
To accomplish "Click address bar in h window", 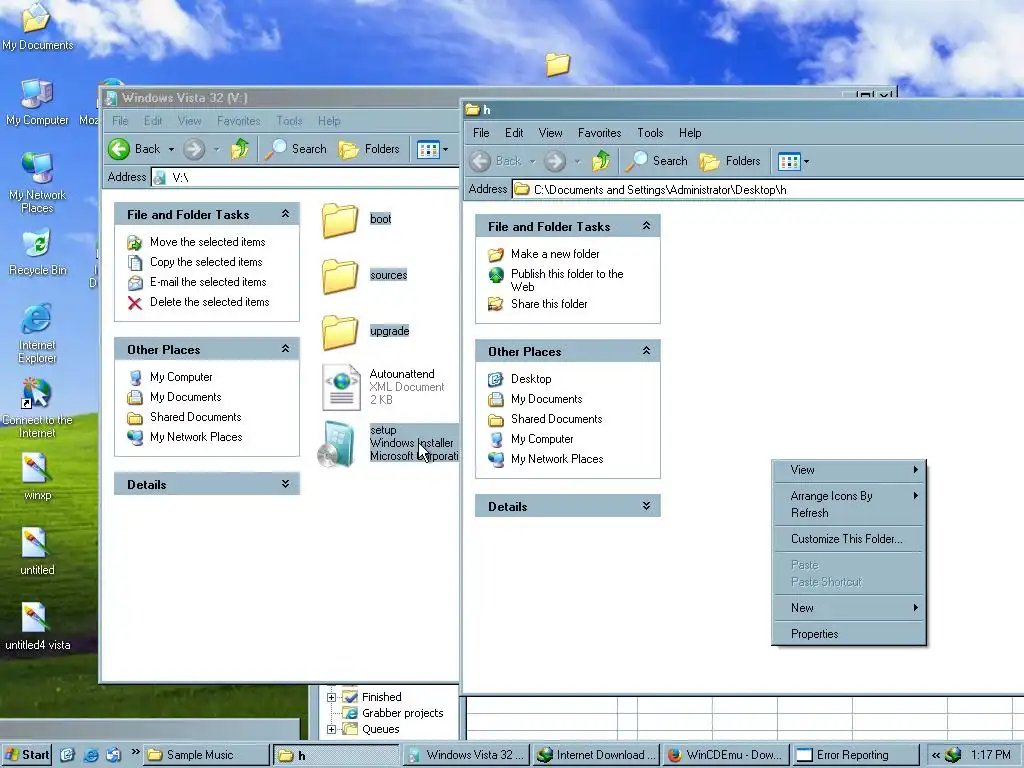I will pyautogui.click(x=767, y=189).
